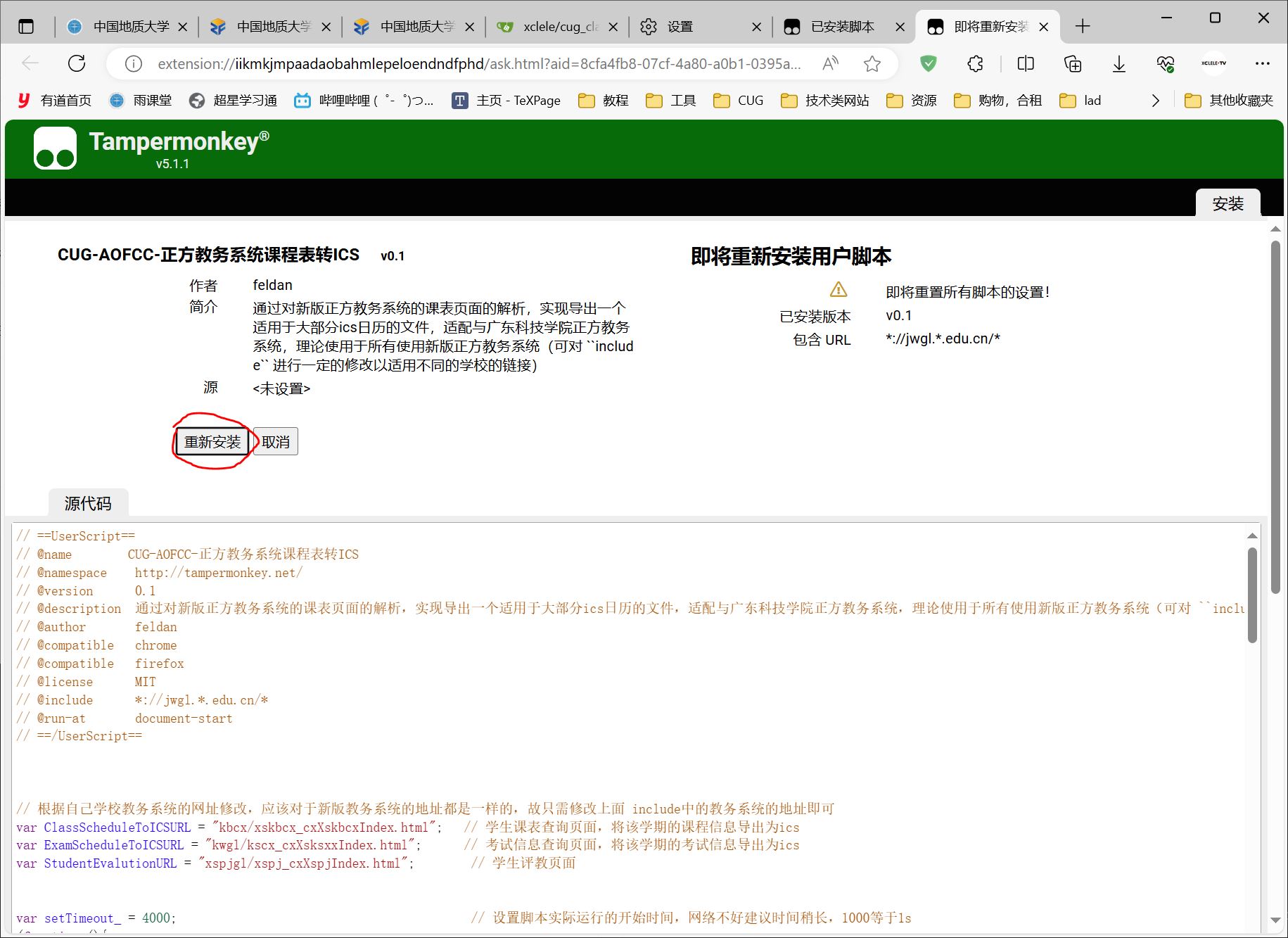Open the tab actions menu icon
Image resolution: width=1288 pixels, height=938 pixels.
point(26,27)
